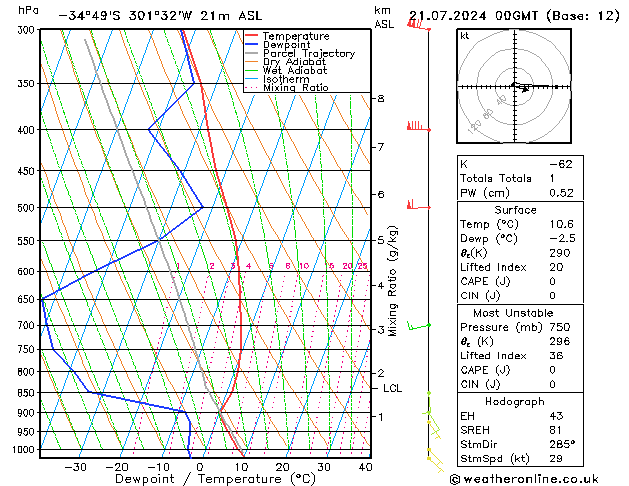Click the StmDir value 285°

562,445
